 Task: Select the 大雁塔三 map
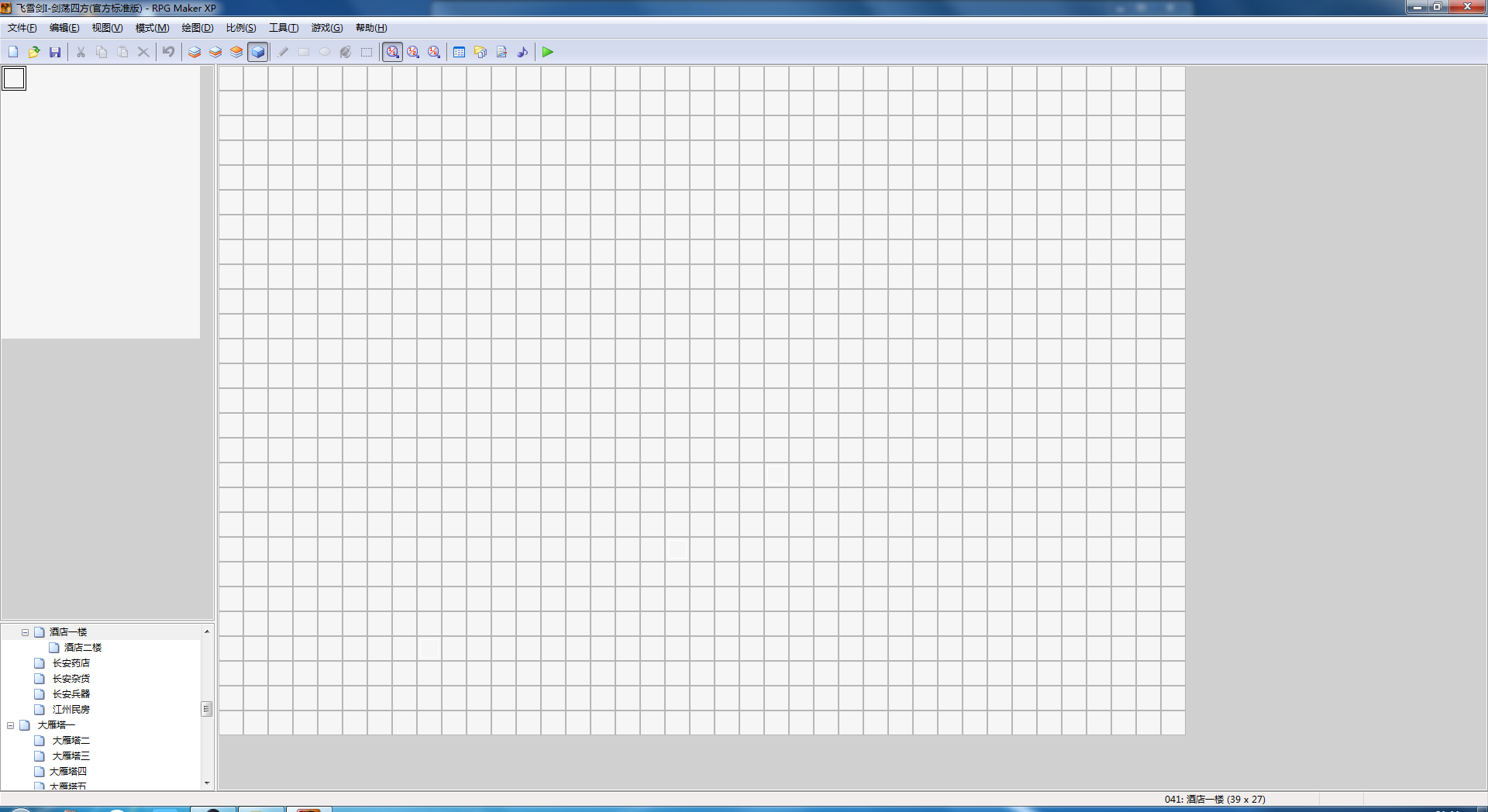(x=71, y=756)
